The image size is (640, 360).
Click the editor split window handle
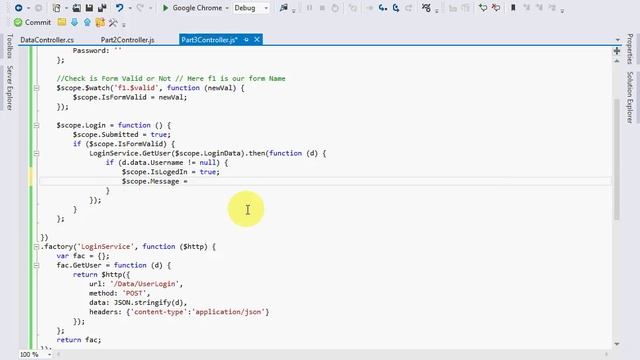tap(617, 51)
